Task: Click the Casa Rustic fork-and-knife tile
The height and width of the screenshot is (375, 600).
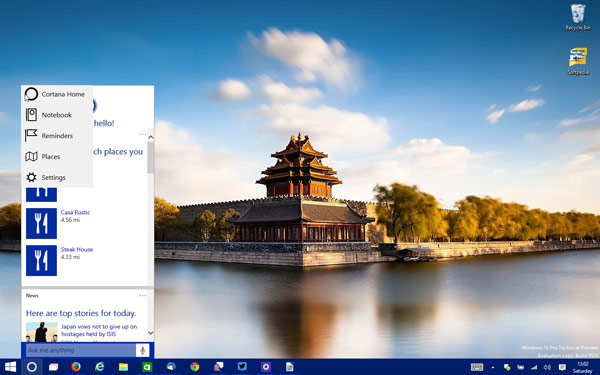Action: click(x=41, y=223)
